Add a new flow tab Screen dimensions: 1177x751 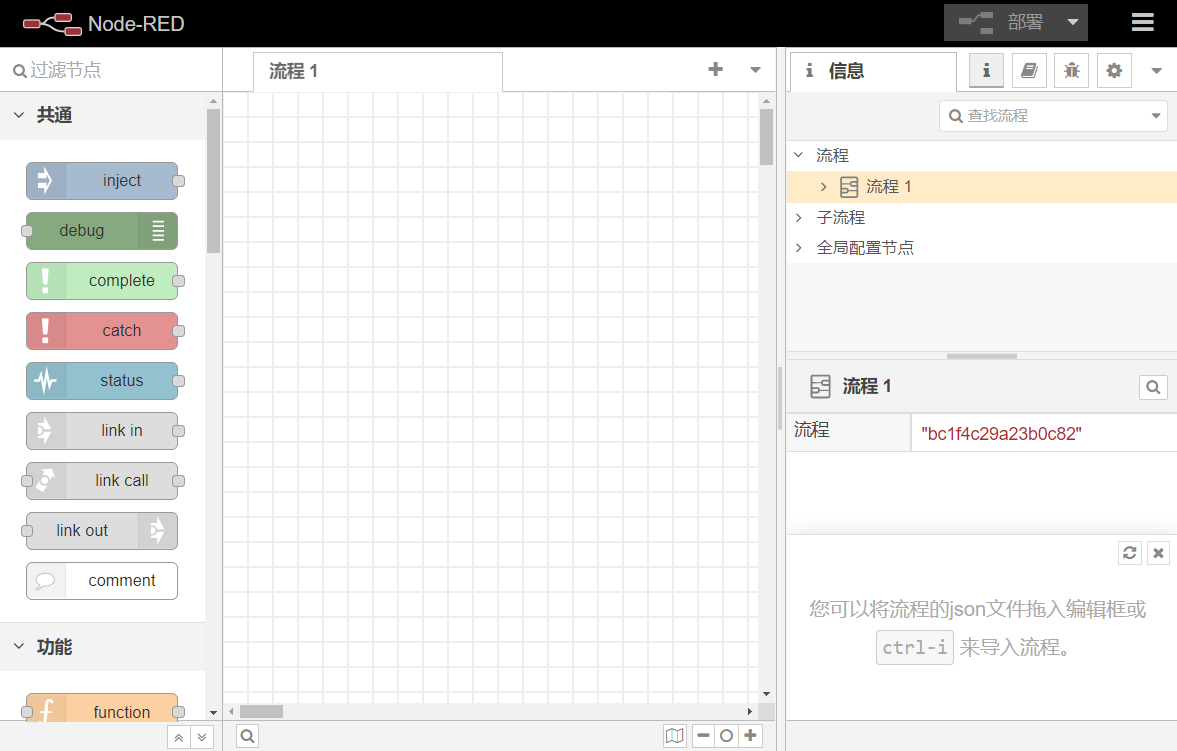pyautogui.click(x=715, y=70)
